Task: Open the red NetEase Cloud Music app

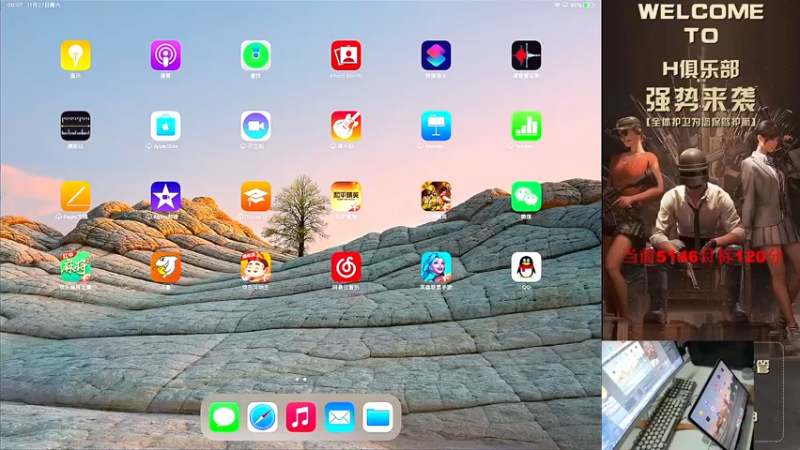Action: click(x=346, y=266)
